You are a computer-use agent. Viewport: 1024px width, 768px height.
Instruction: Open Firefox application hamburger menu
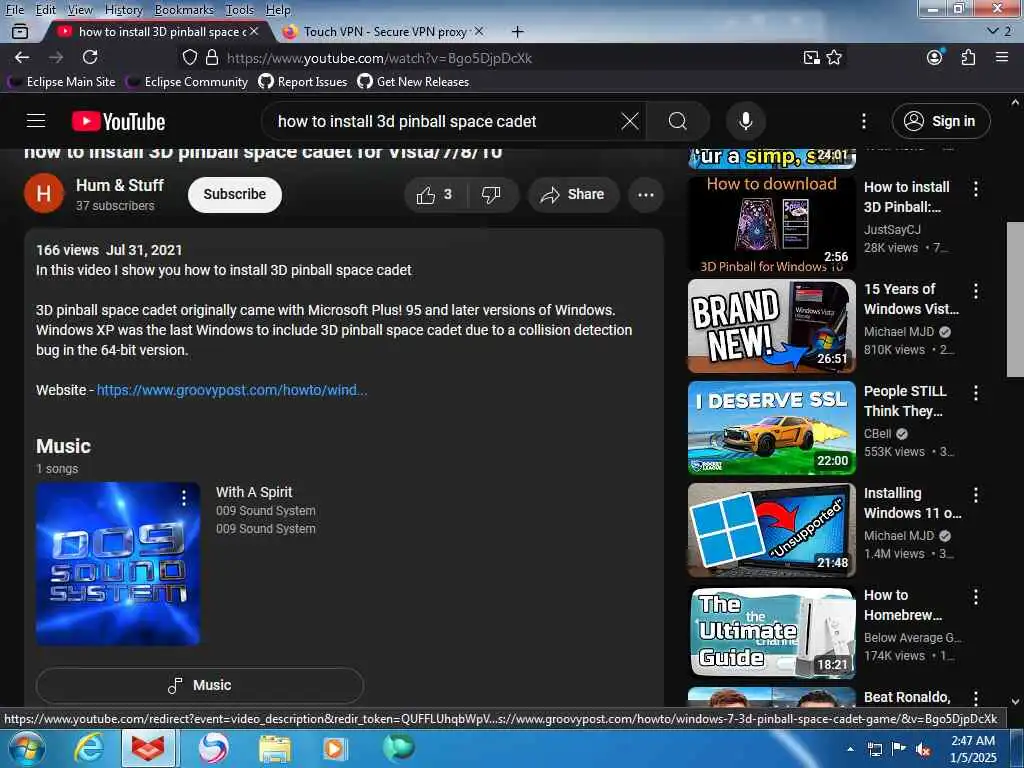[1002, 57]
